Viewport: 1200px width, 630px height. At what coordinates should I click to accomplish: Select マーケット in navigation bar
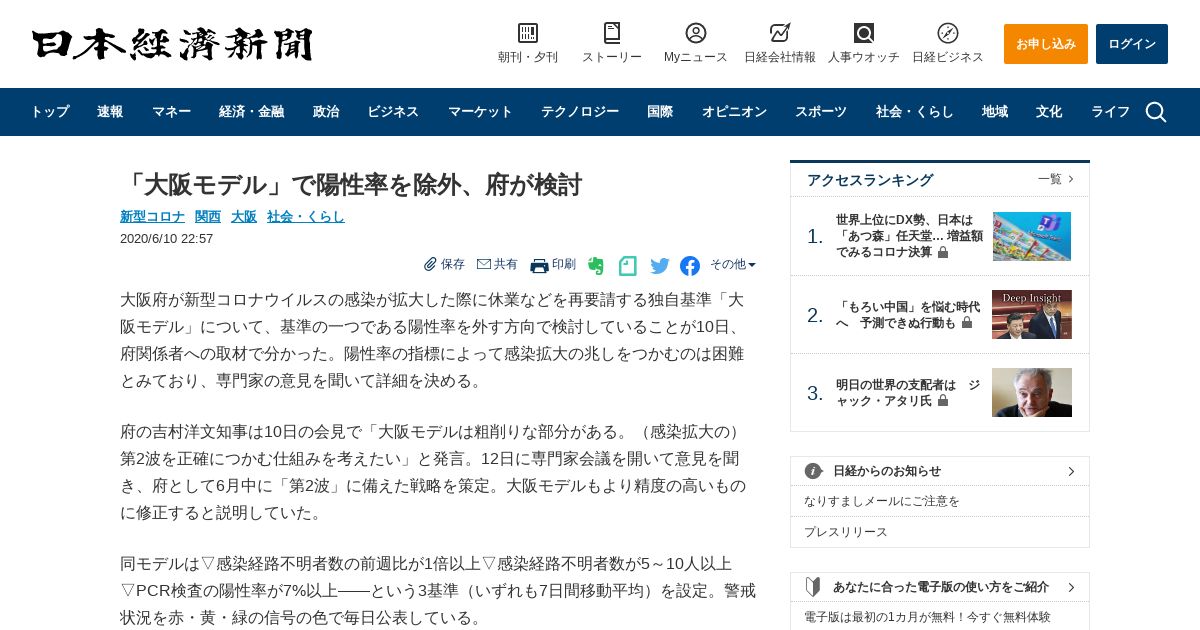click(x=480, y=112)
